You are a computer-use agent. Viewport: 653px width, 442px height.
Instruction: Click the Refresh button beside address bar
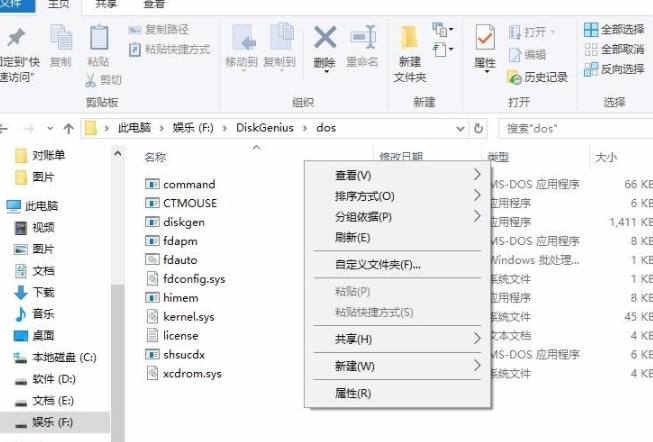coord(479,128)
